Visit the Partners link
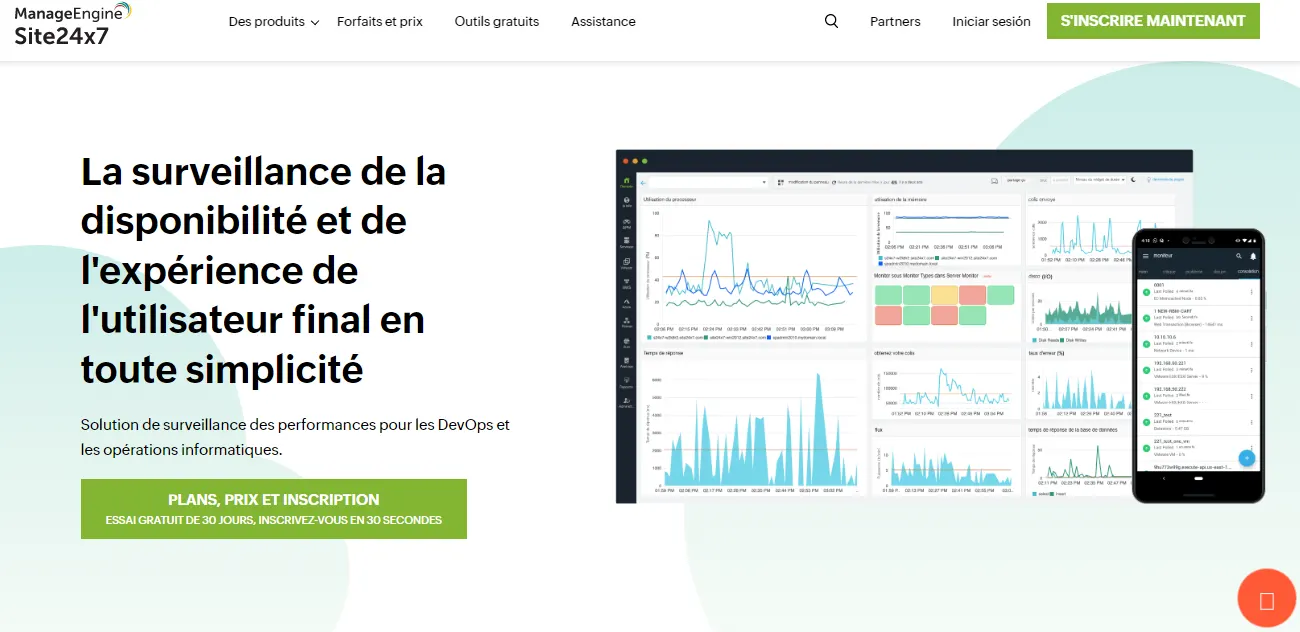This screenshot has height=632, width=1300. (895, 21)
